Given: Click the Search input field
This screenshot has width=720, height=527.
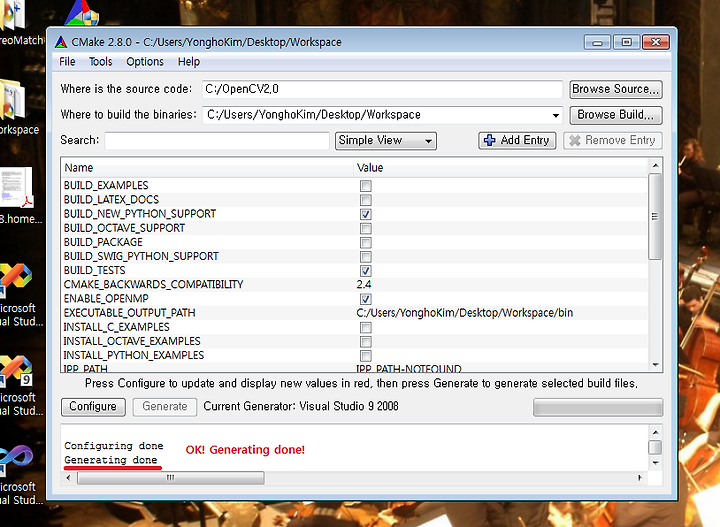Looking at the screenshot, I should click(217, 140).
